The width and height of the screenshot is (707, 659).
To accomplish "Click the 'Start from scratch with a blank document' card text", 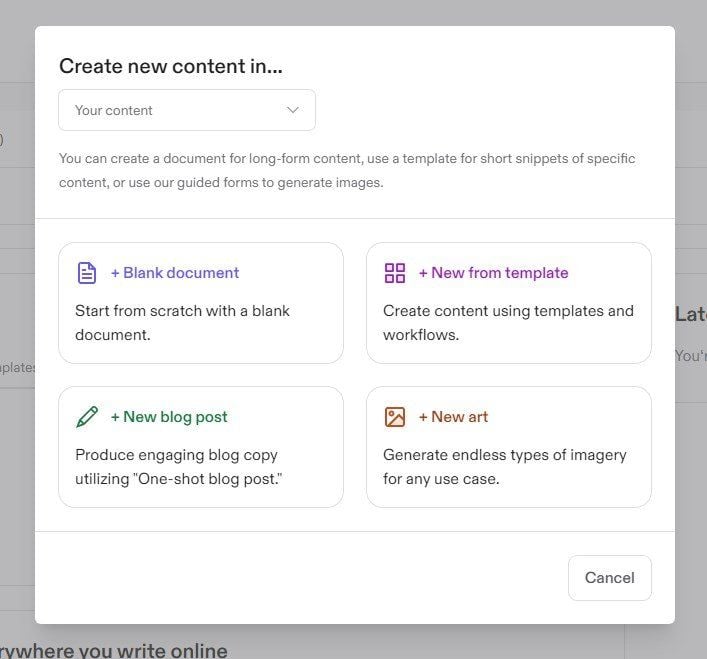I will [x=182, y=323].
